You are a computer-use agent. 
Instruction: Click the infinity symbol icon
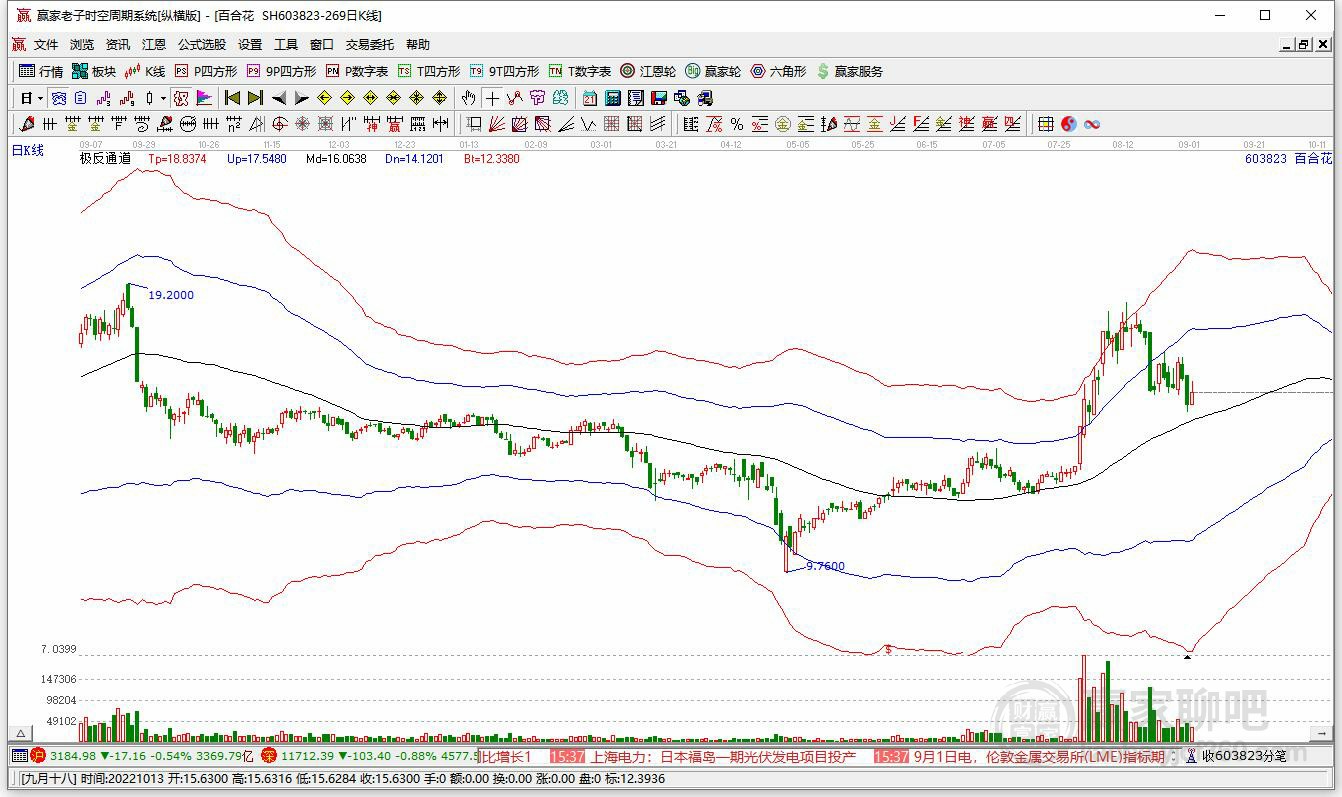[x=1092, y=124]
